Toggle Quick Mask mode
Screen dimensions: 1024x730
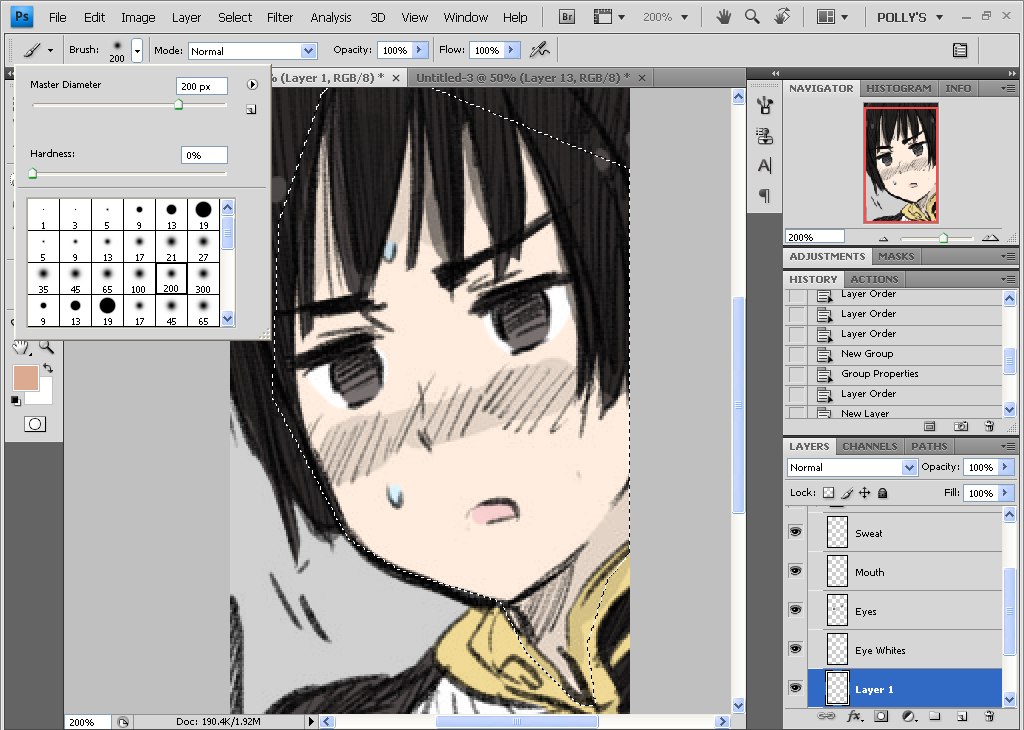tap(35, 424)
